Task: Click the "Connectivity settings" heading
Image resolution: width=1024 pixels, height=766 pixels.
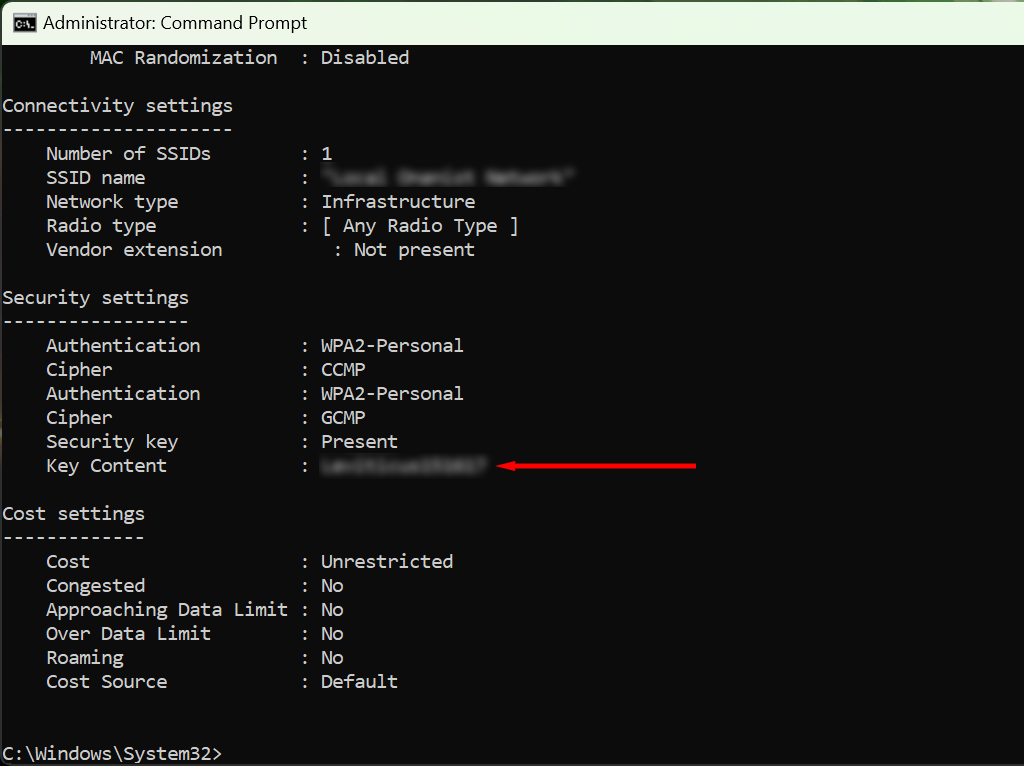Action: [117, 106]
